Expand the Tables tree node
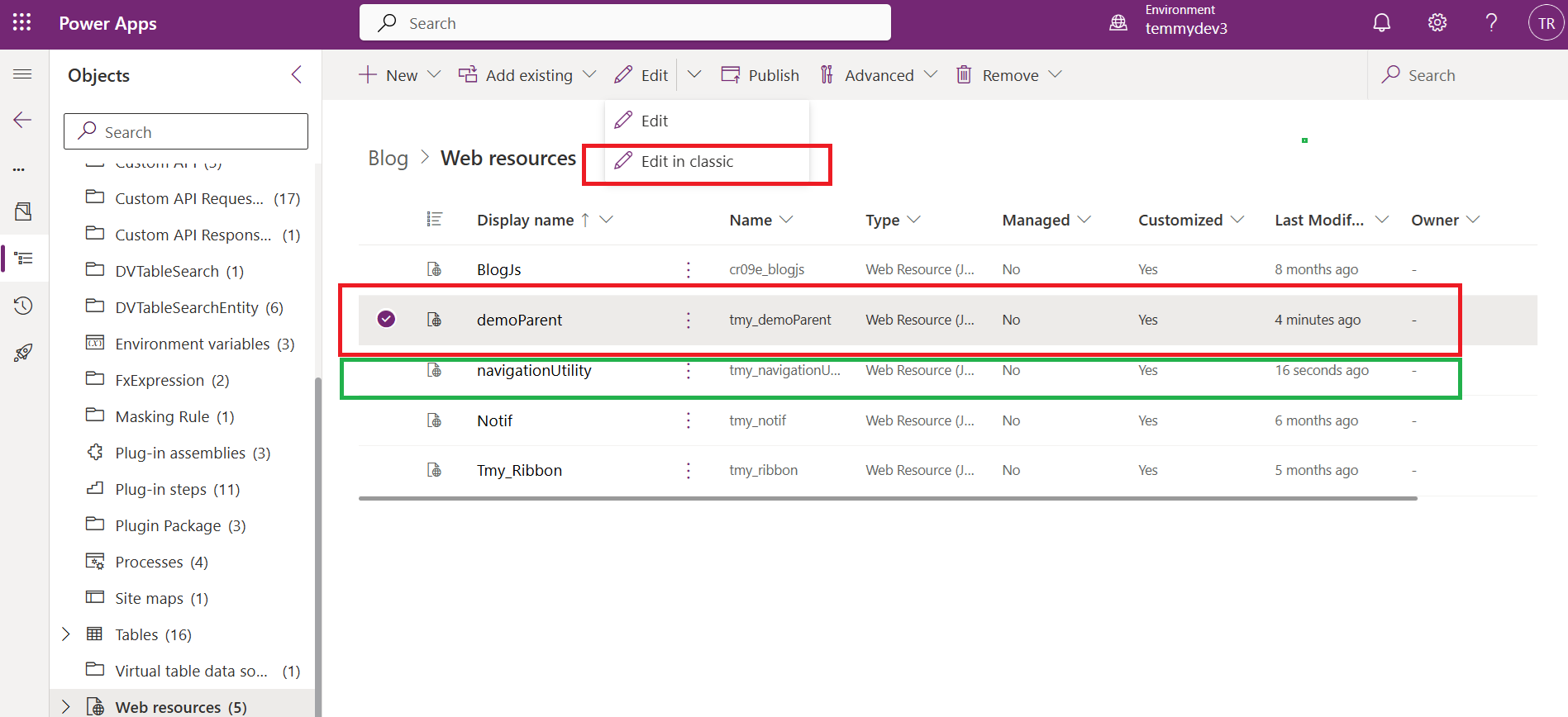This screenshot has height=717, width=1568. [x=66, y=634]
